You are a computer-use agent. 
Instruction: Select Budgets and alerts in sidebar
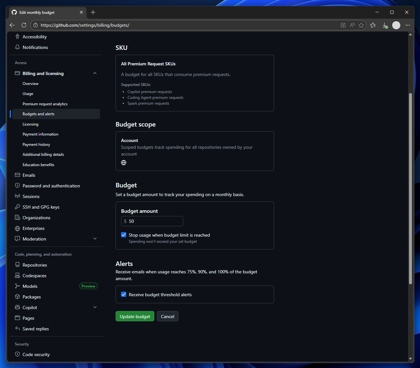(56, 114)
